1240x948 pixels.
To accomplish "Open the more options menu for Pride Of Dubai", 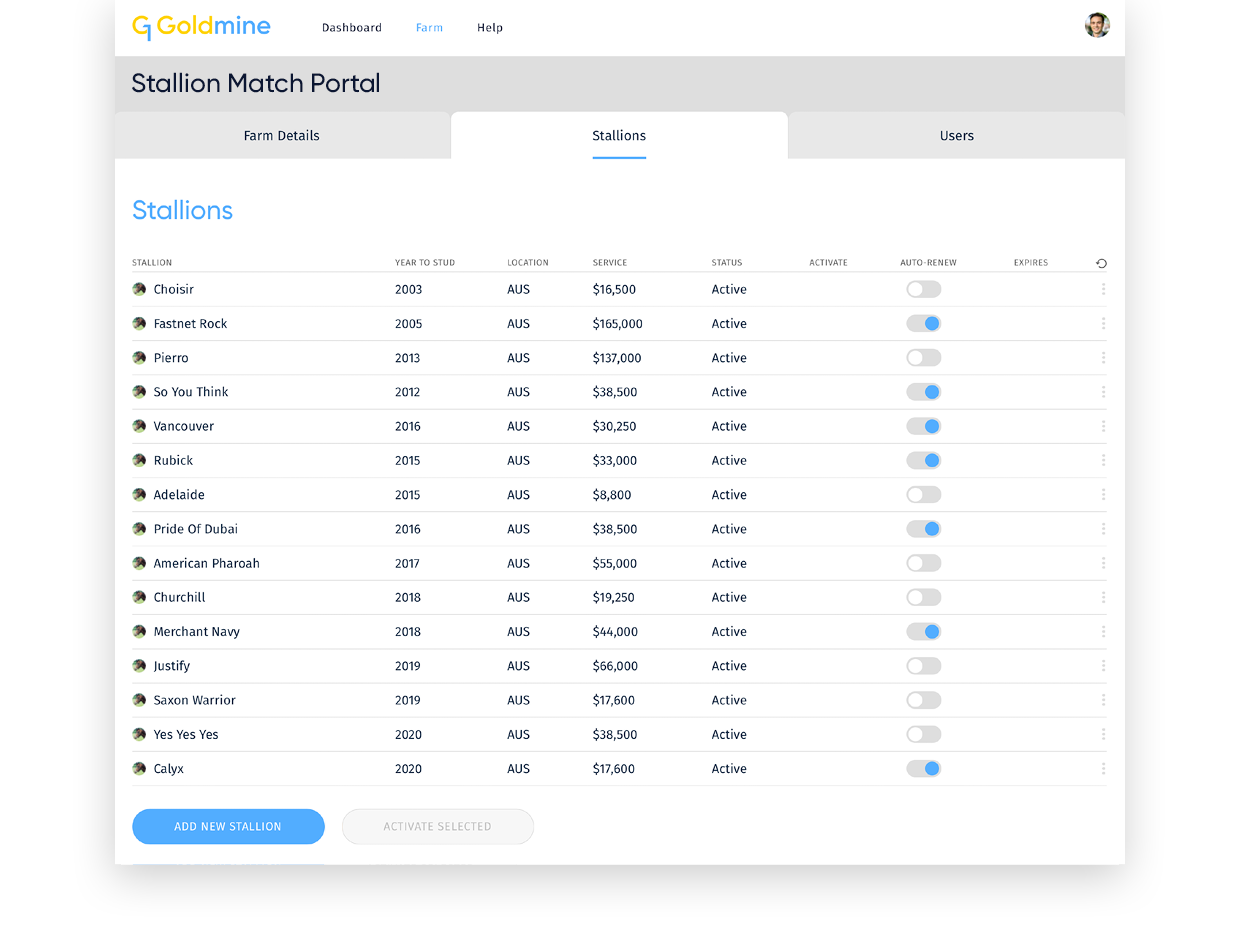I will [x=1103, y=529].
